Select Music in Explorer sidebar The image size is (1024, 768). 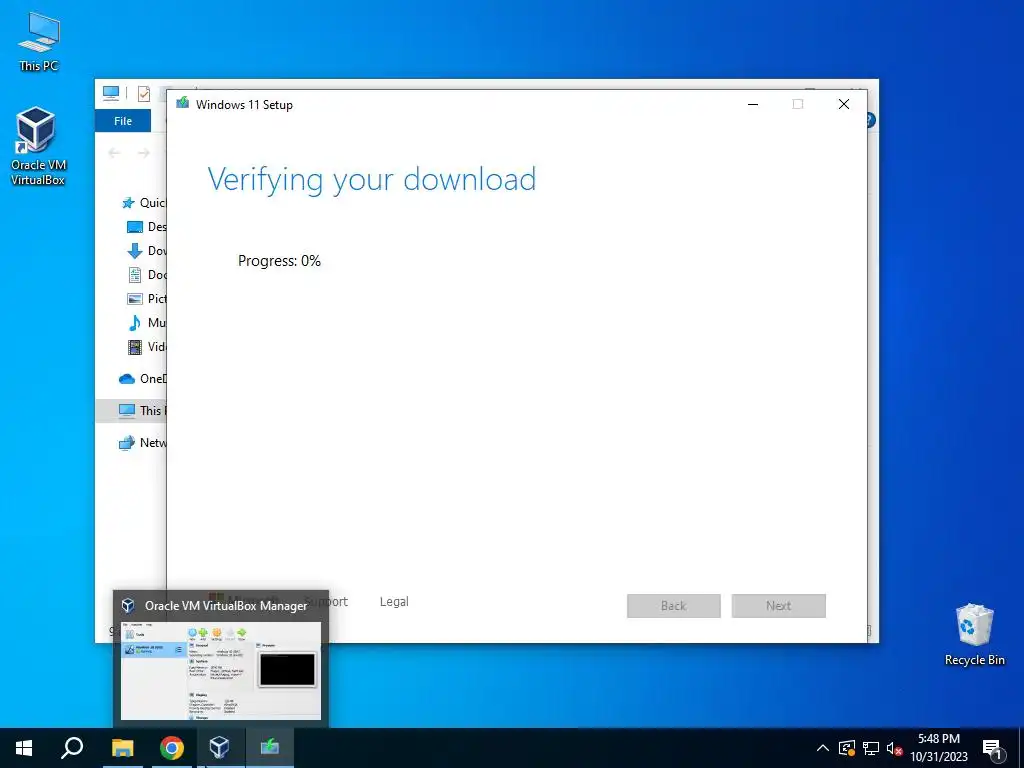[x=146, y=323]
